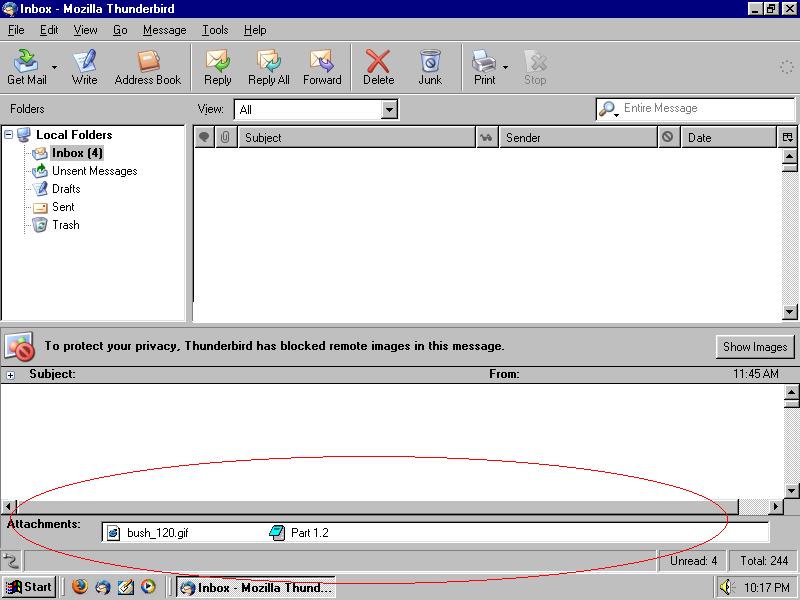Delete the selected message
The height and width of the screenshot is (600, 800).
pos(378,67)
